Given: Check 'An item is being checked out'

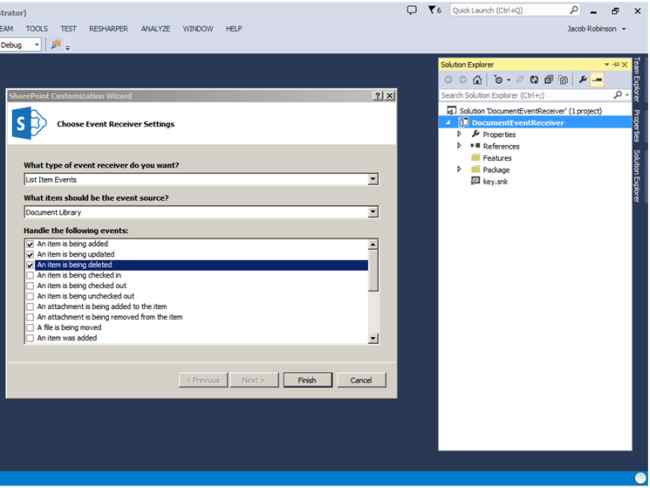Looking at the screenshot, I should pos(30,286).
